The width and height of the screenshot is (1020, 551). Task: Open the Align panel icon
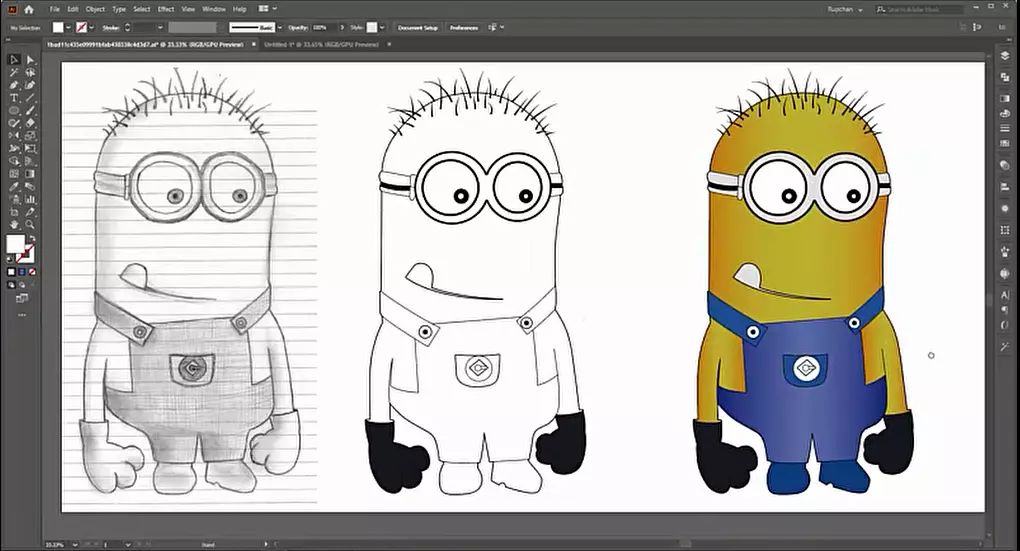tap(1004, 187)
